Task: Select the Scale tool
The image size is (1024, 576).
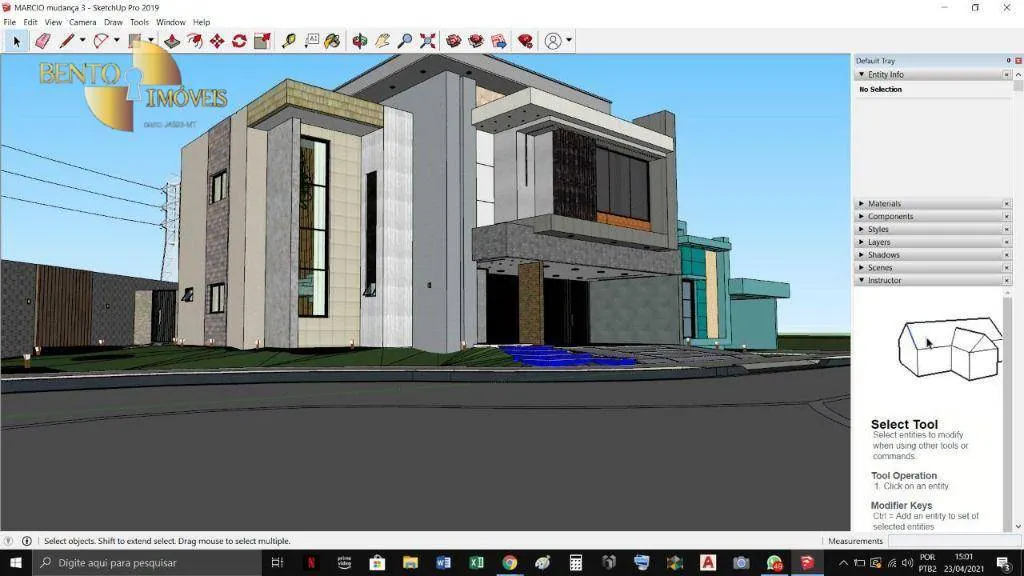Action: (x=262, y=41)
